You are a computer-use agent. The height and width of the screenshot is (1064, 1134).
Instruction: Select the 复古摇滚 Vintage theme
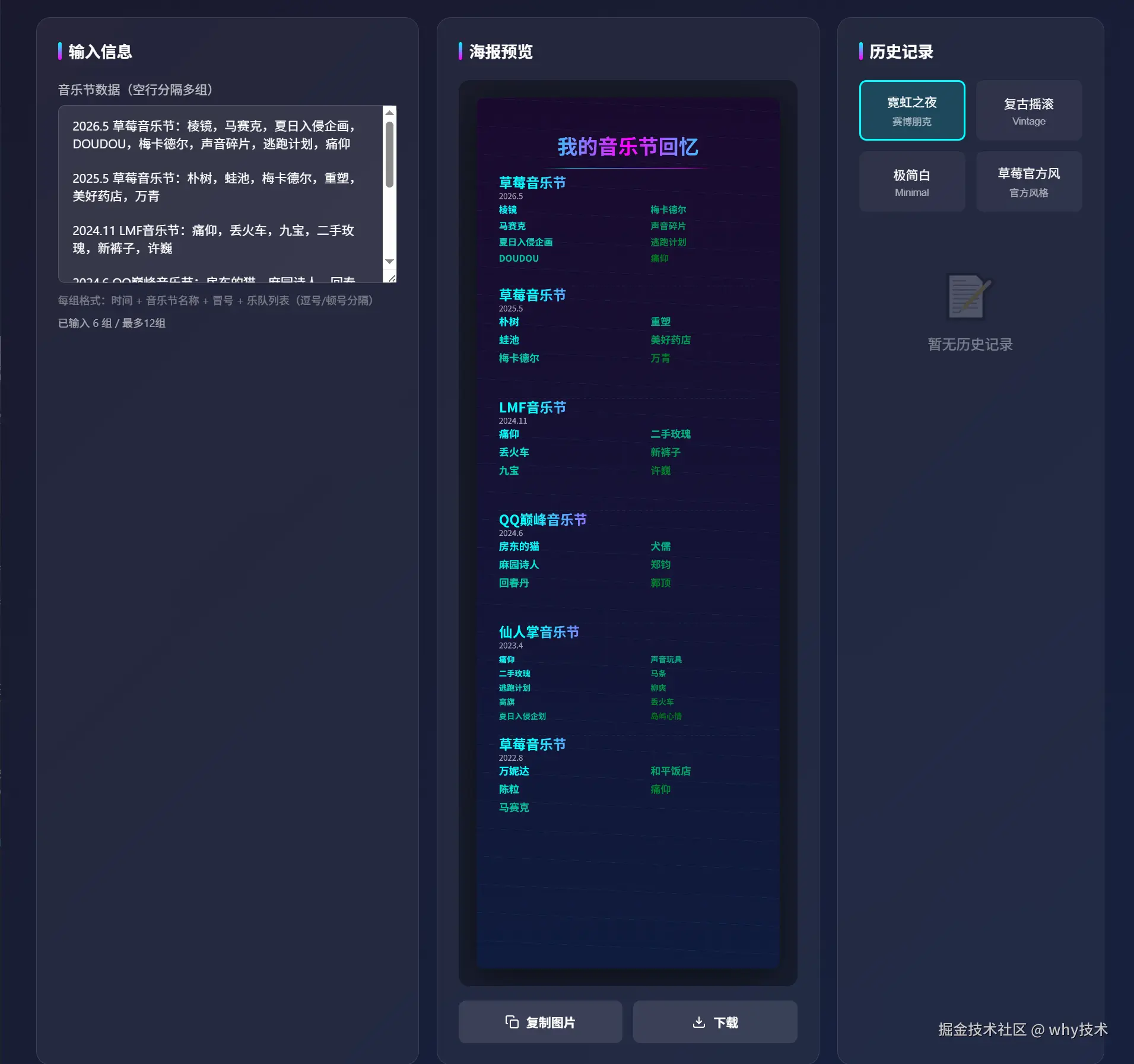[1029, 110]
